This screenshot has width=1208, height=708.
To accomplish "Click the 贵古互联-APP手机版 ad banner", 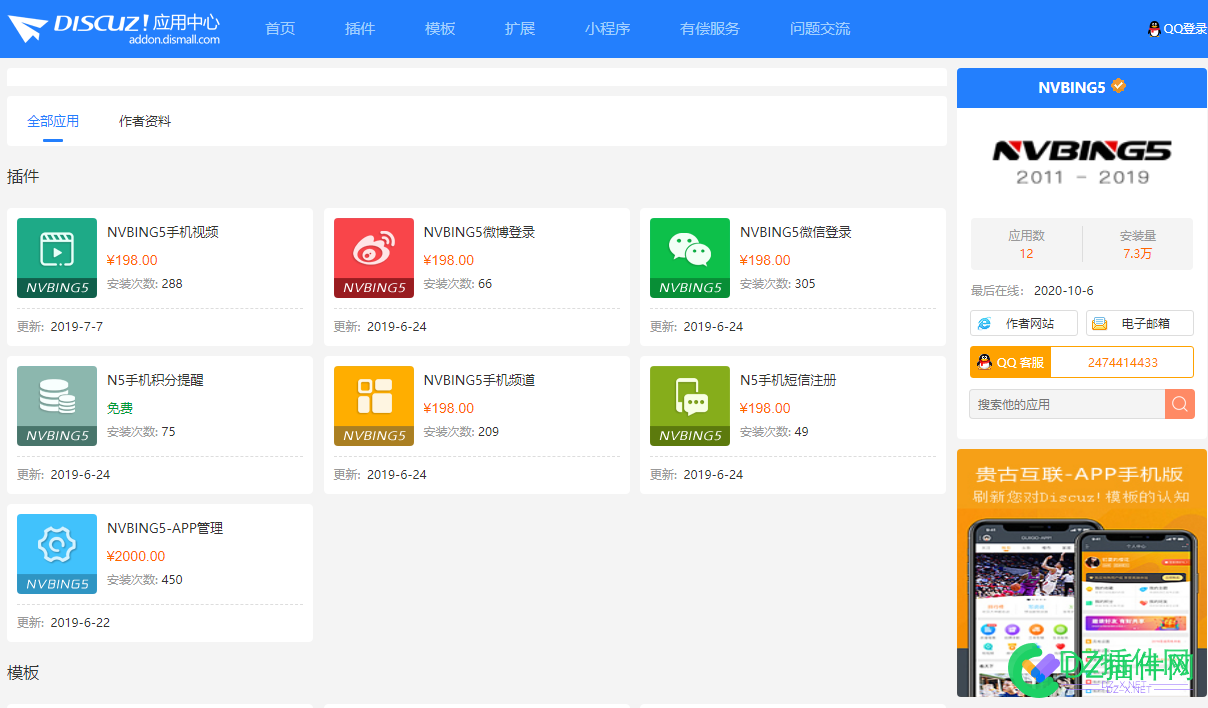I will click(1082, 573).
